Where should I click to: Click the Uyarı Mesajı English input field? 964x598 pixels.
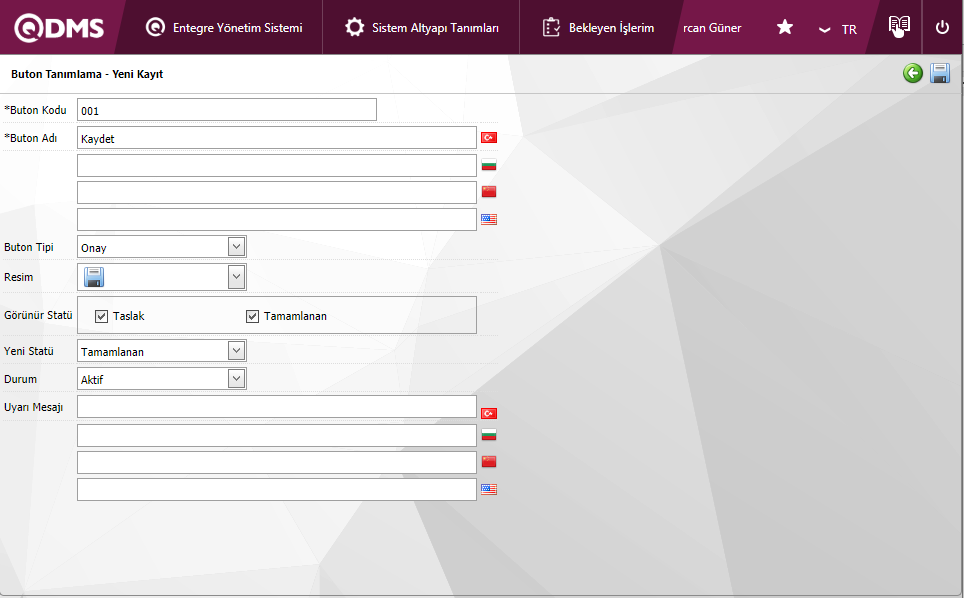point(277,489)
